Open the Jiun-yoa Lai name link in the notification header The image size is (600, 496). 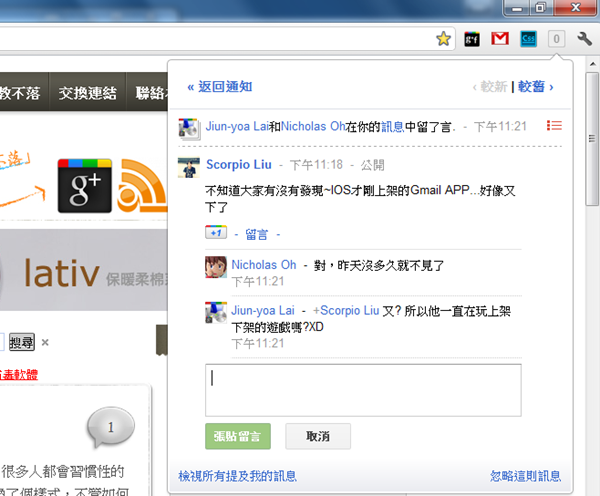coord(237,126)
